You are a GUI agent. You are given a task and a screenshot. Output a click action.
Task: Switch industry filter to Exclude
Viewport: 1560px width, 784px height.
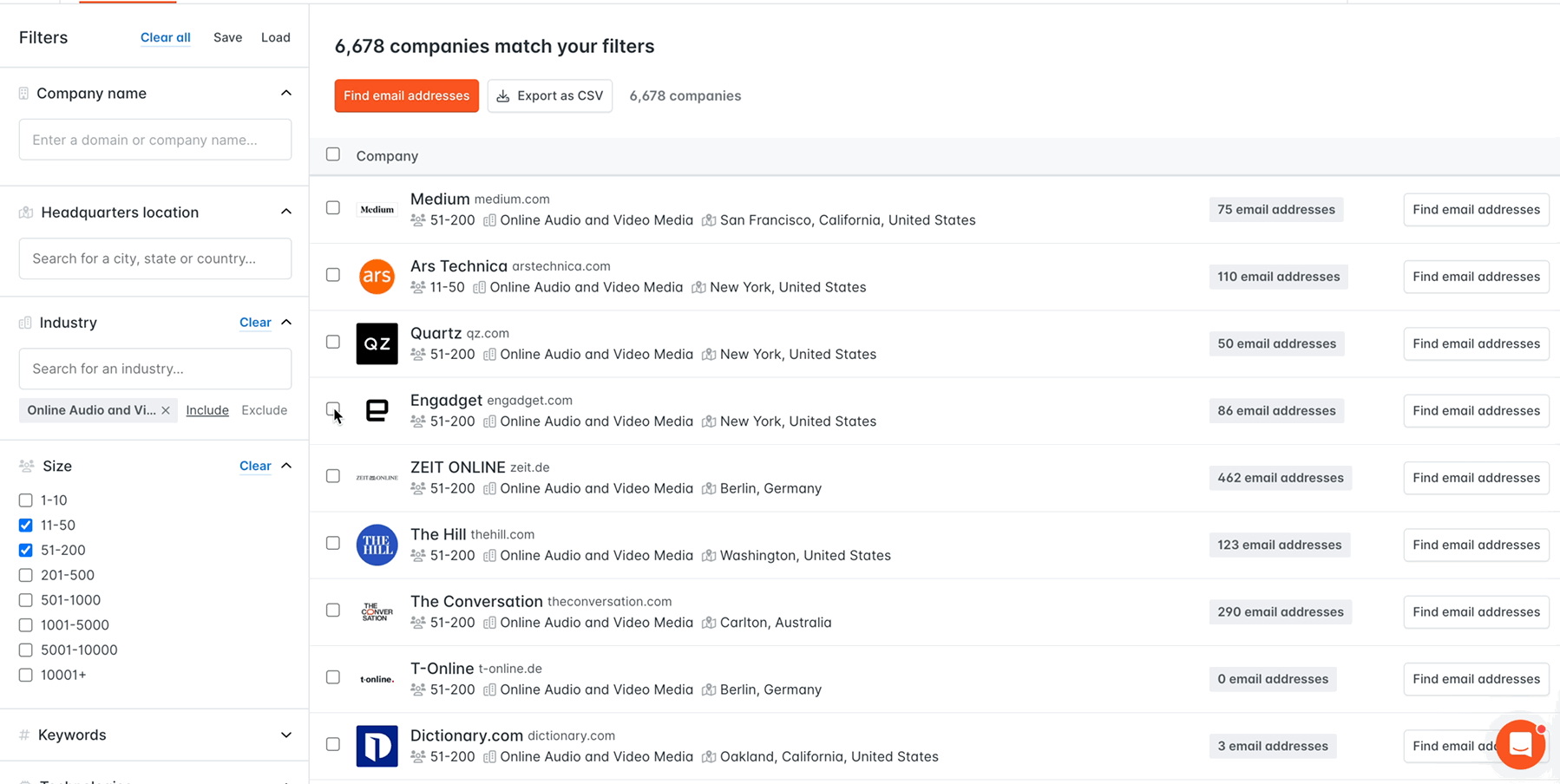point(265,410)
